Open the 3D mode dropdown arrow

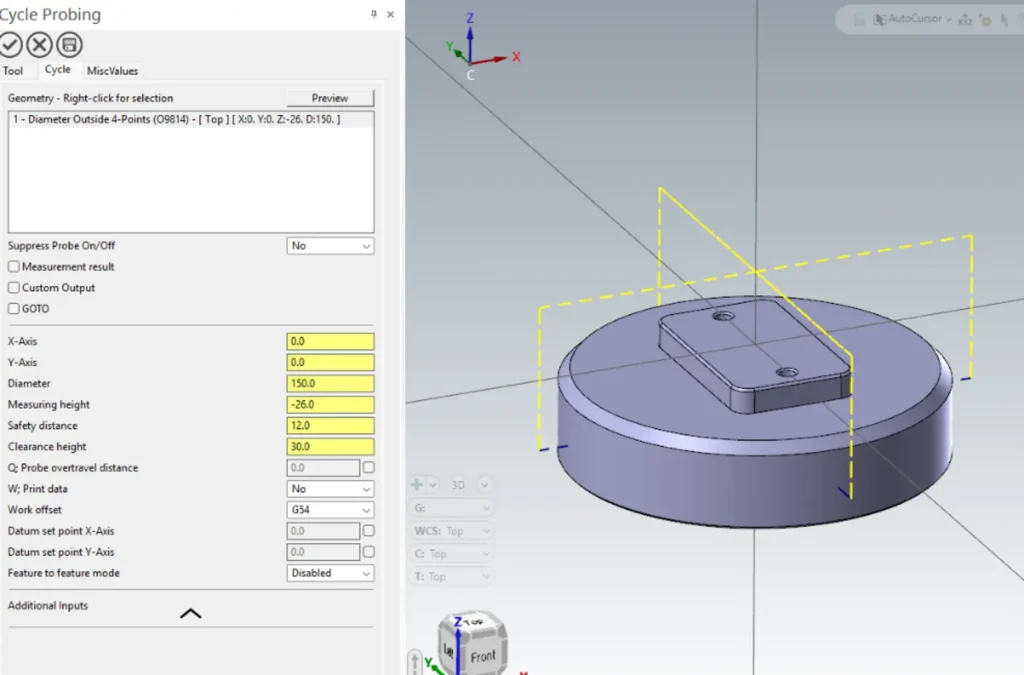(x=484, y=485)
